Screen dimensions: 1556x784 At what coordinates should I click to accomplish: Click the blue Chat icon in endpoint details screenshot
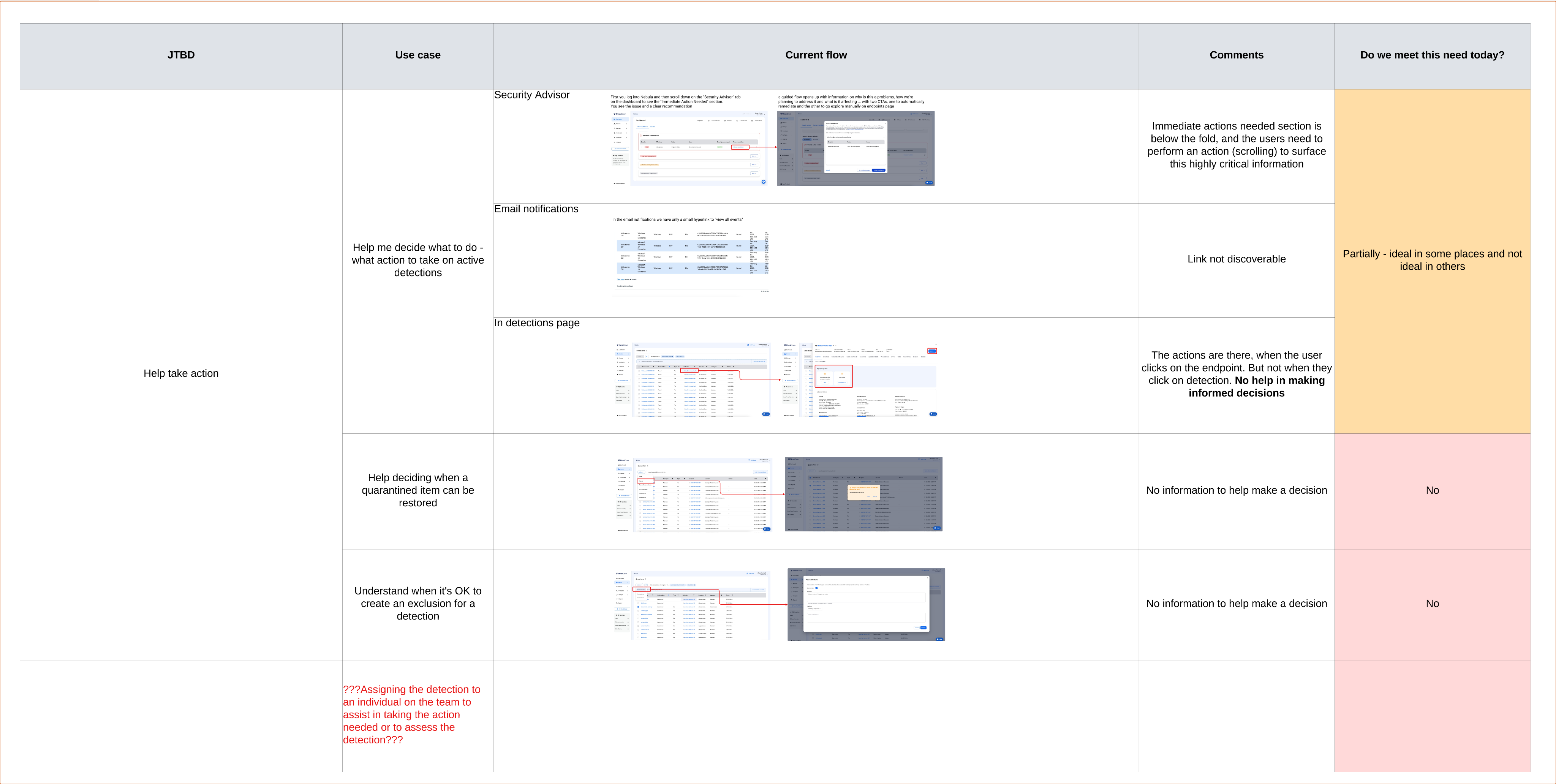pos(933,414)
